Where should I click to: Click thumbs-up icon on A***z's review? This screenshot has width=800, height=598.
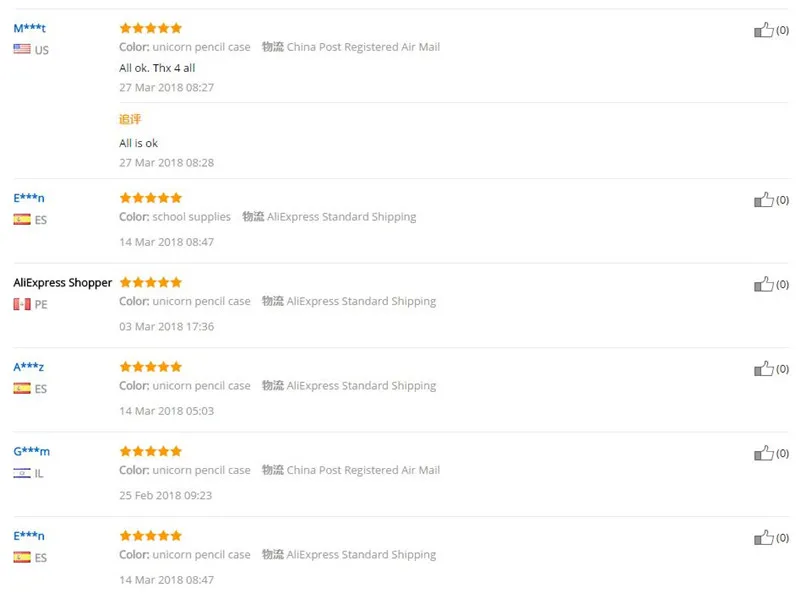click(x=763, y=369)
